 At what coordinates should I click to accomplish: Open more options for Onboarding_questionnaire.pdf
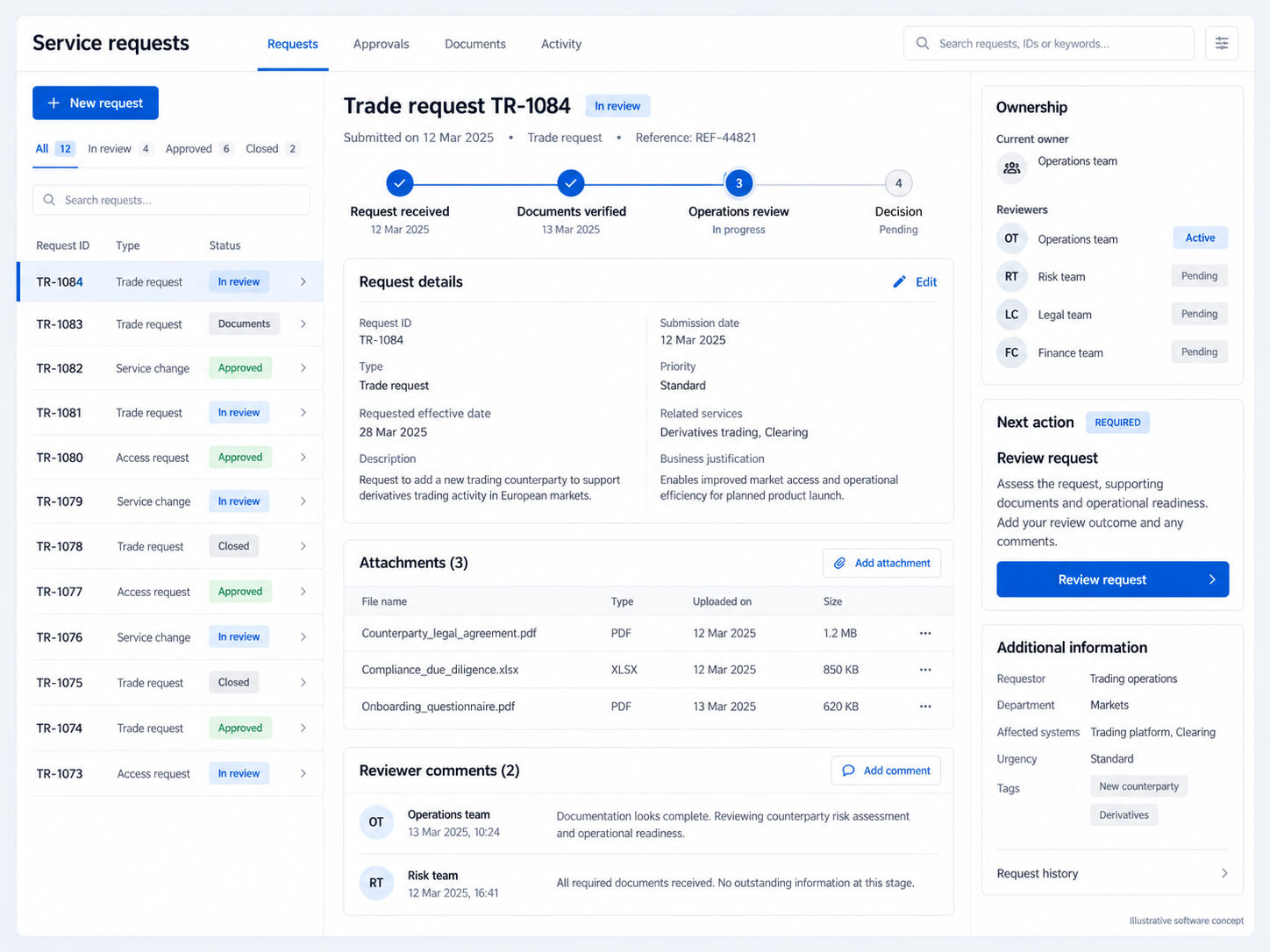click(925, 707)
